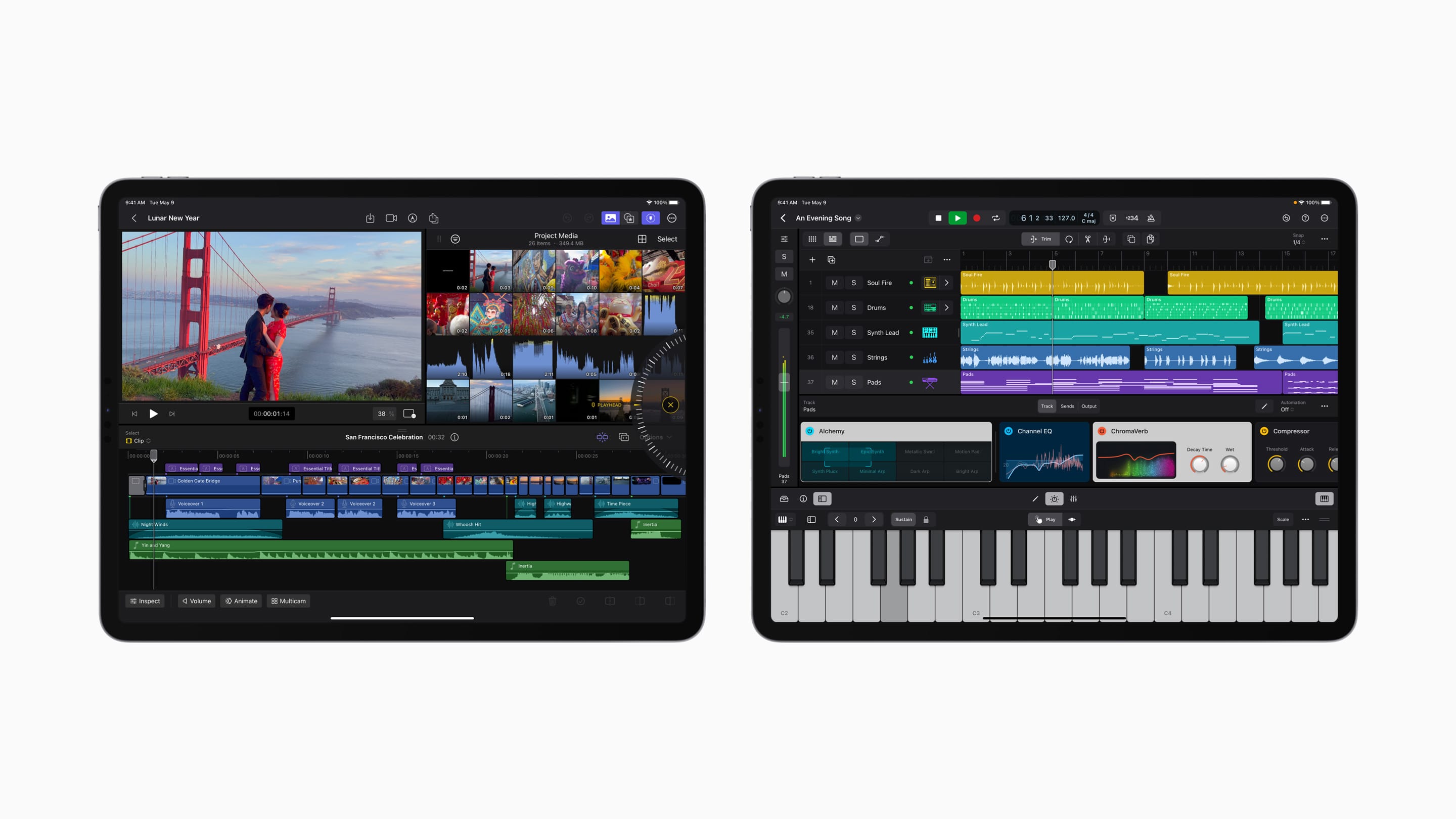This screenshot has height=819, width=1456.
Task: Drag the playhead marker in Logic Pro timeline
Action: (1052, 260)
